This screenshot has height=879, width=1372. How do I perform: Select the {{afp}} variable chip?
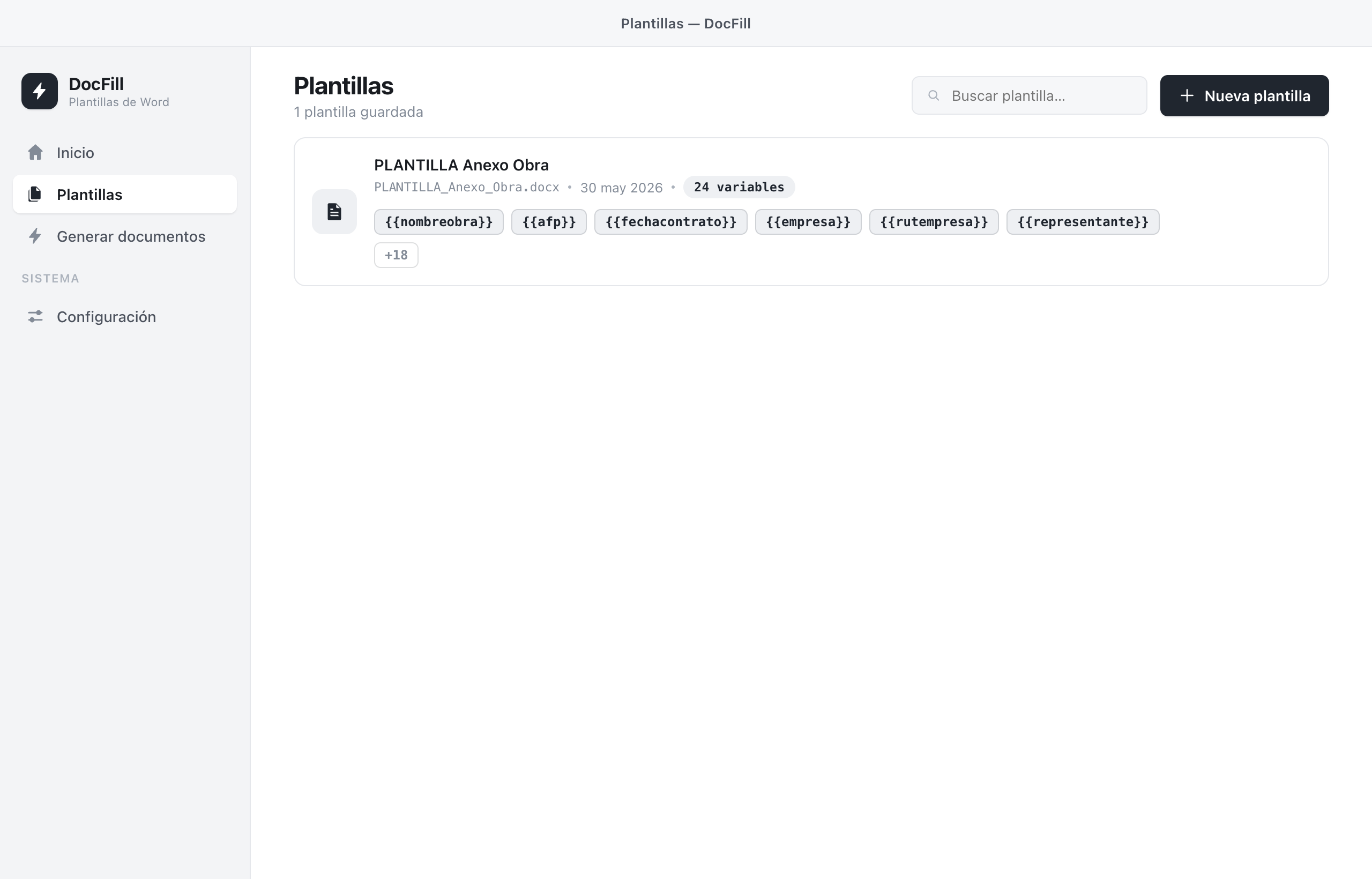tap(549, 222)
